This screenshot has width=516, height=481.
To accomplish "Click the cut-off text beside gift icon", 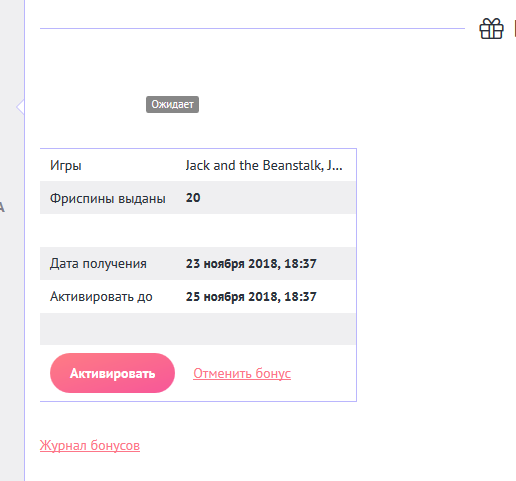I will coord(515,29).
